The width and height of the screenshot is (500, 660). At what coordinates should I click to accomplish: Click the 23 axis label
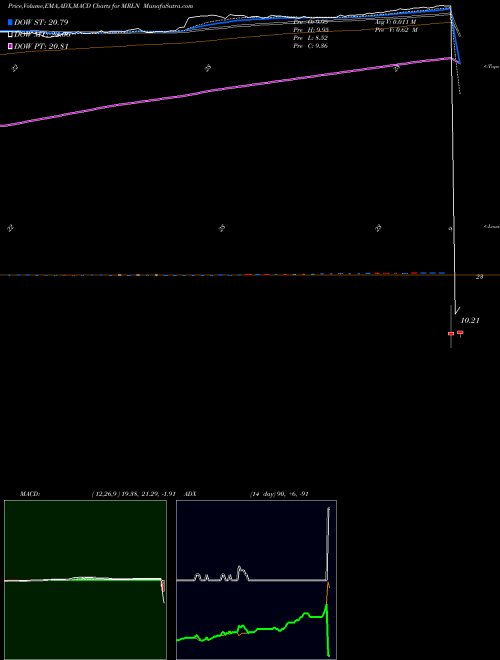[479, 277]
